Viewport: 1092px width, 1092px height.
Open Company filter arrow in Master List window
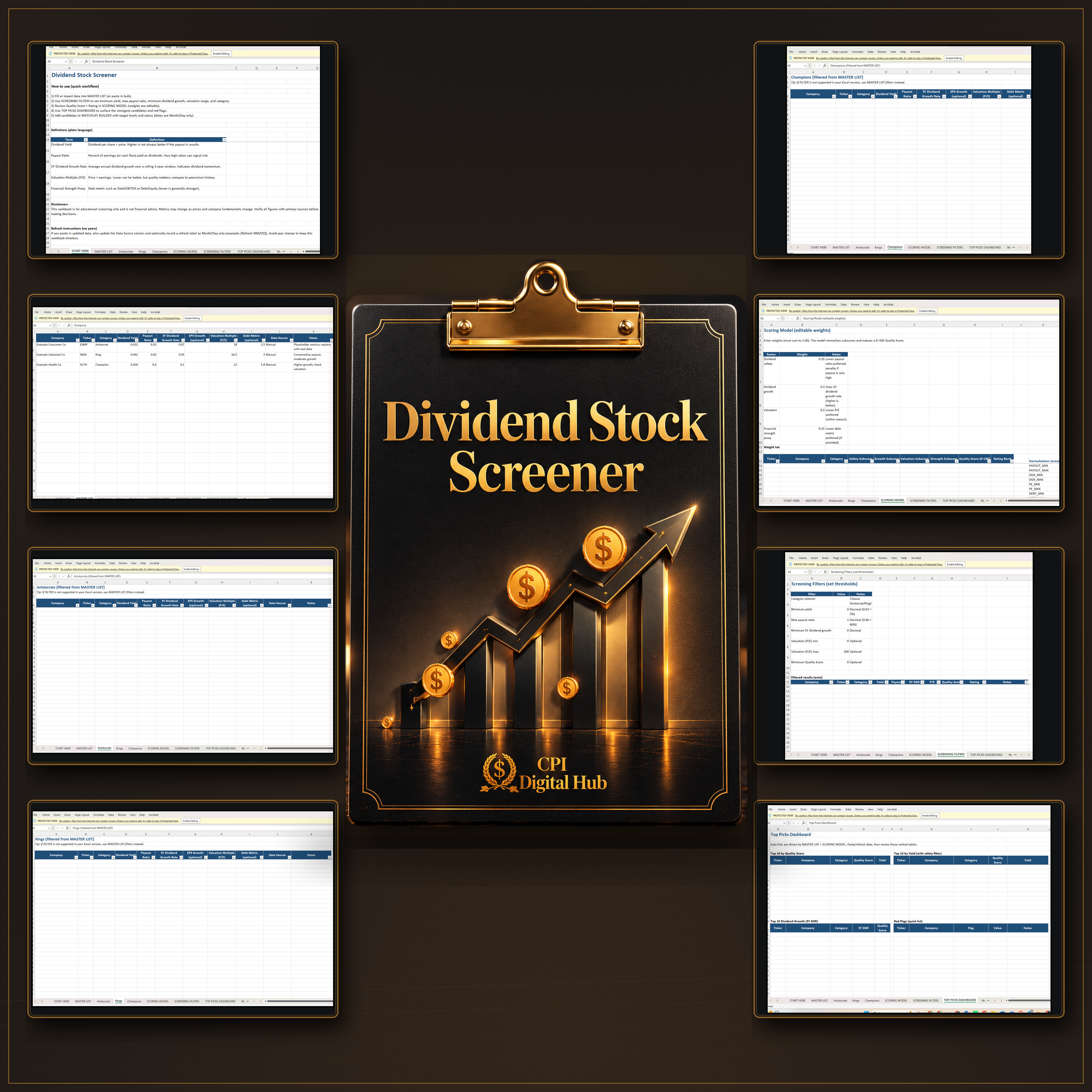(x=78, y=340)
